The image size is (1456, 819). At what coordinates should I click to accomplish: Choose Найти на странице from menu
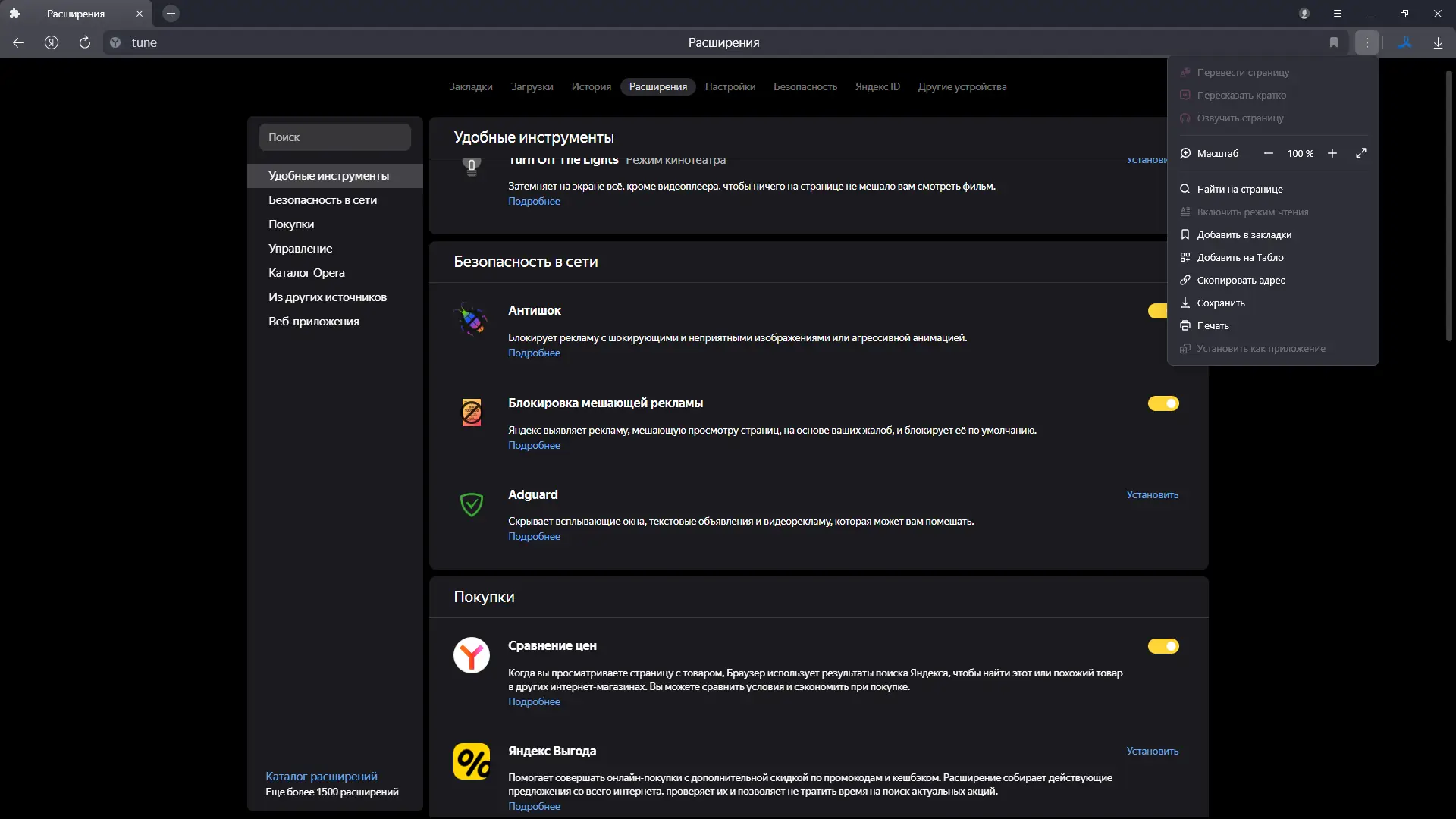point(1240,189)
